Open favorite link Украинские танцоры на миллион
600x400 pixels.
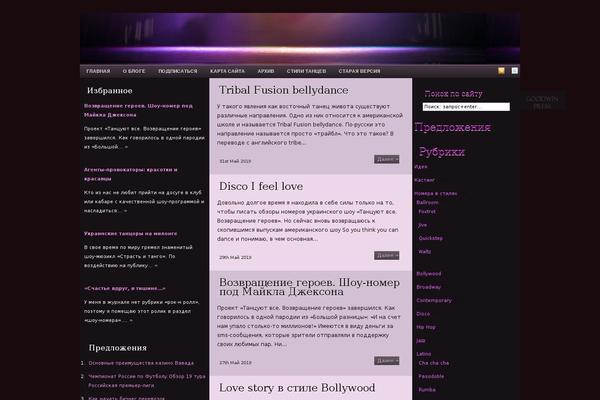(130, 233)
